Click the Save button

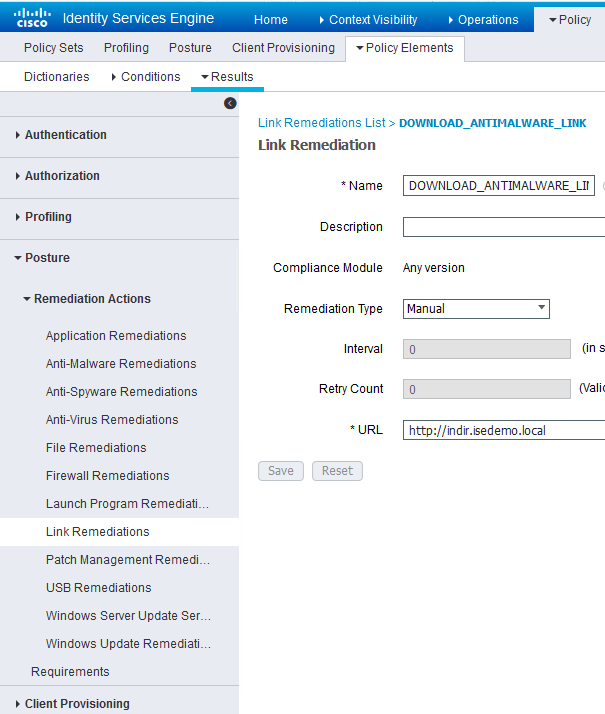click(x=281, y=471)
